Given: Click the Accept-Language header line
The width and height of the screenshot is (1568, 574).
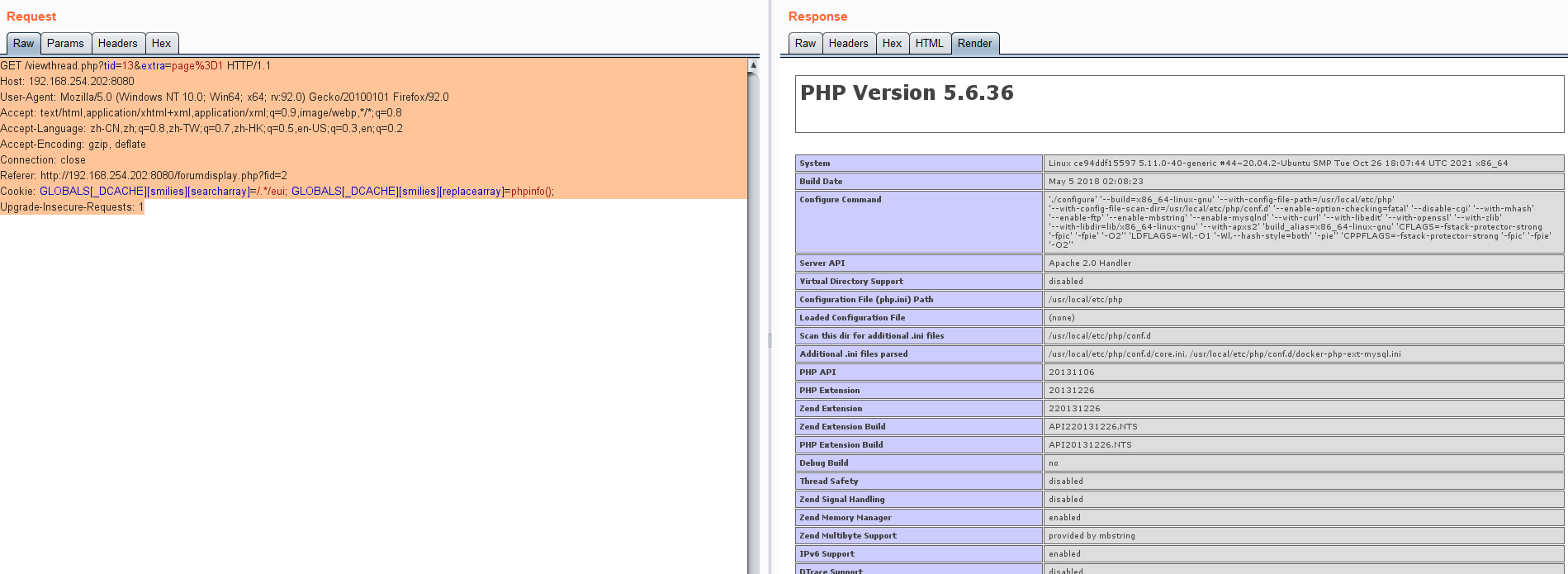Looking at the screenshot, I should (x=201, y=129).
